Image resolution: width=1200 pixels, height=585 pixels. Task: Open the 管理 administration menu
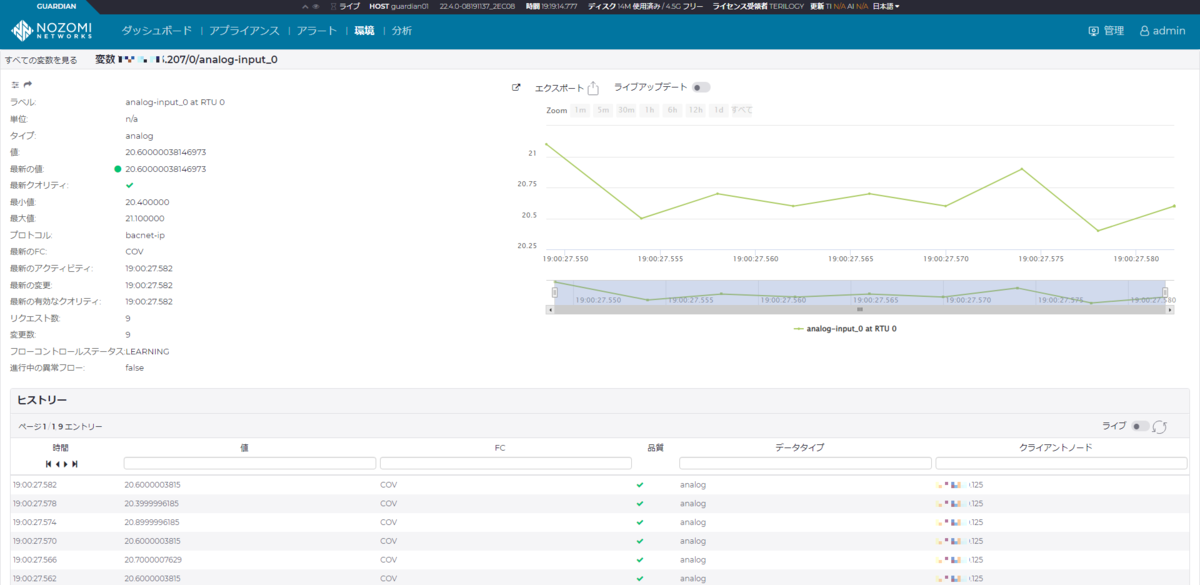pos(1106,31)
